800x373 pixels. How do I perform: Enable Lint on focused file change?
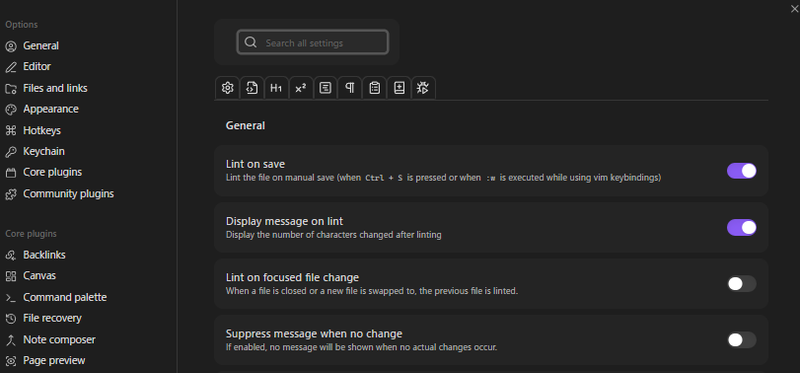(741, 284)
